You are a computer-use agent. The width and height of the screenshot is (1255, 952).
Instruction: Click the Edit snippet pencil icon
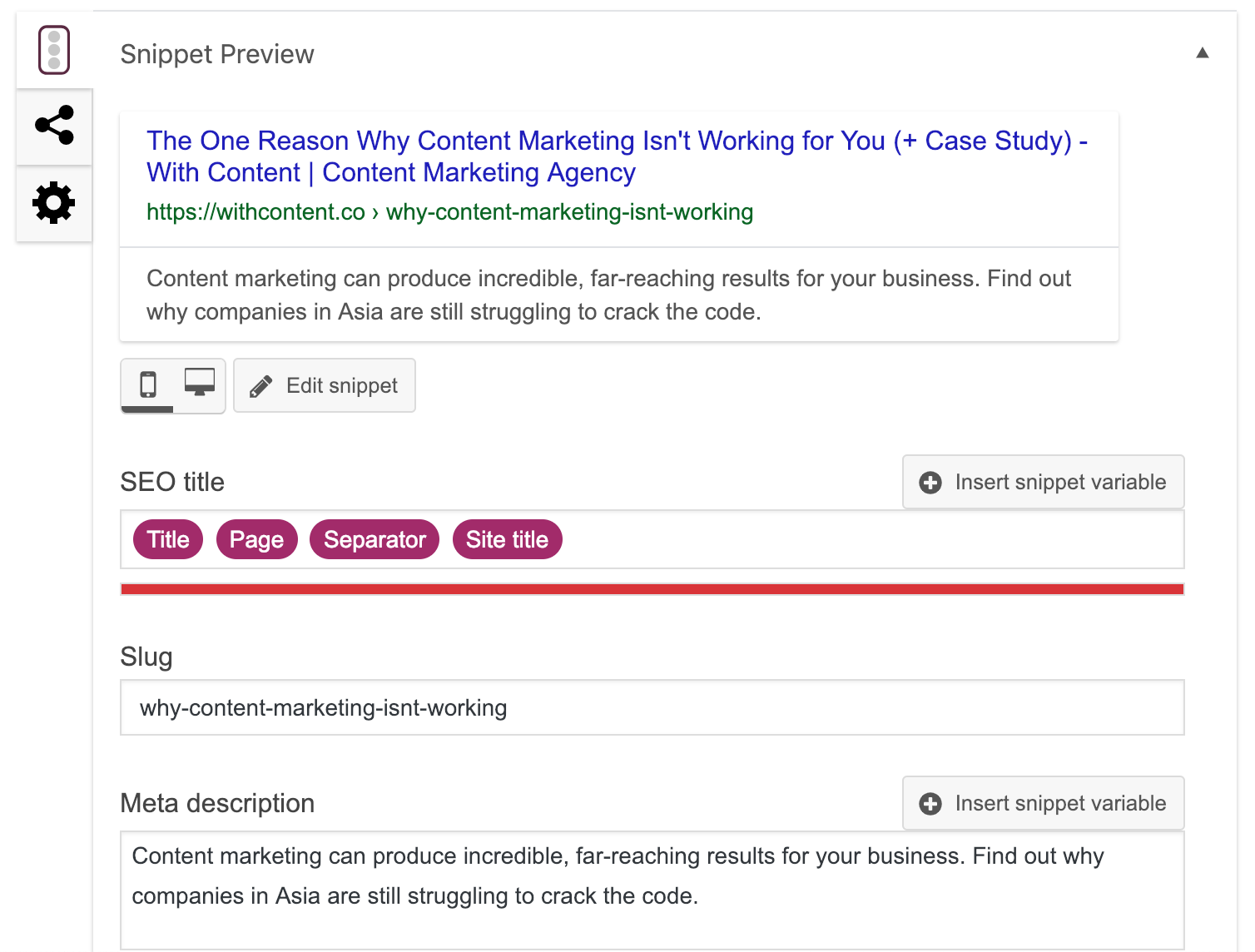260,386
